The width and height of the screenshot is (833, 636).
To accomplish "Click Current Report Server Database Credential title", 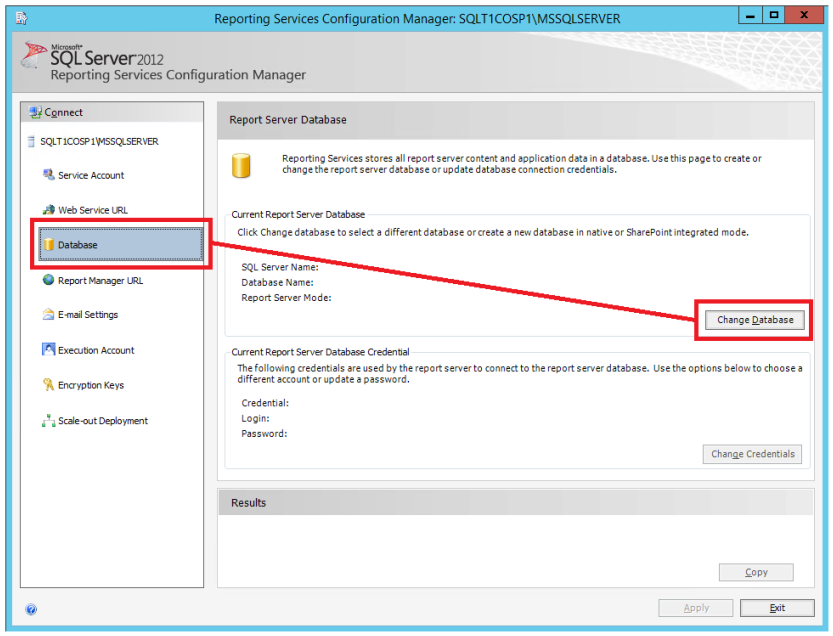I will coord(320,352).
